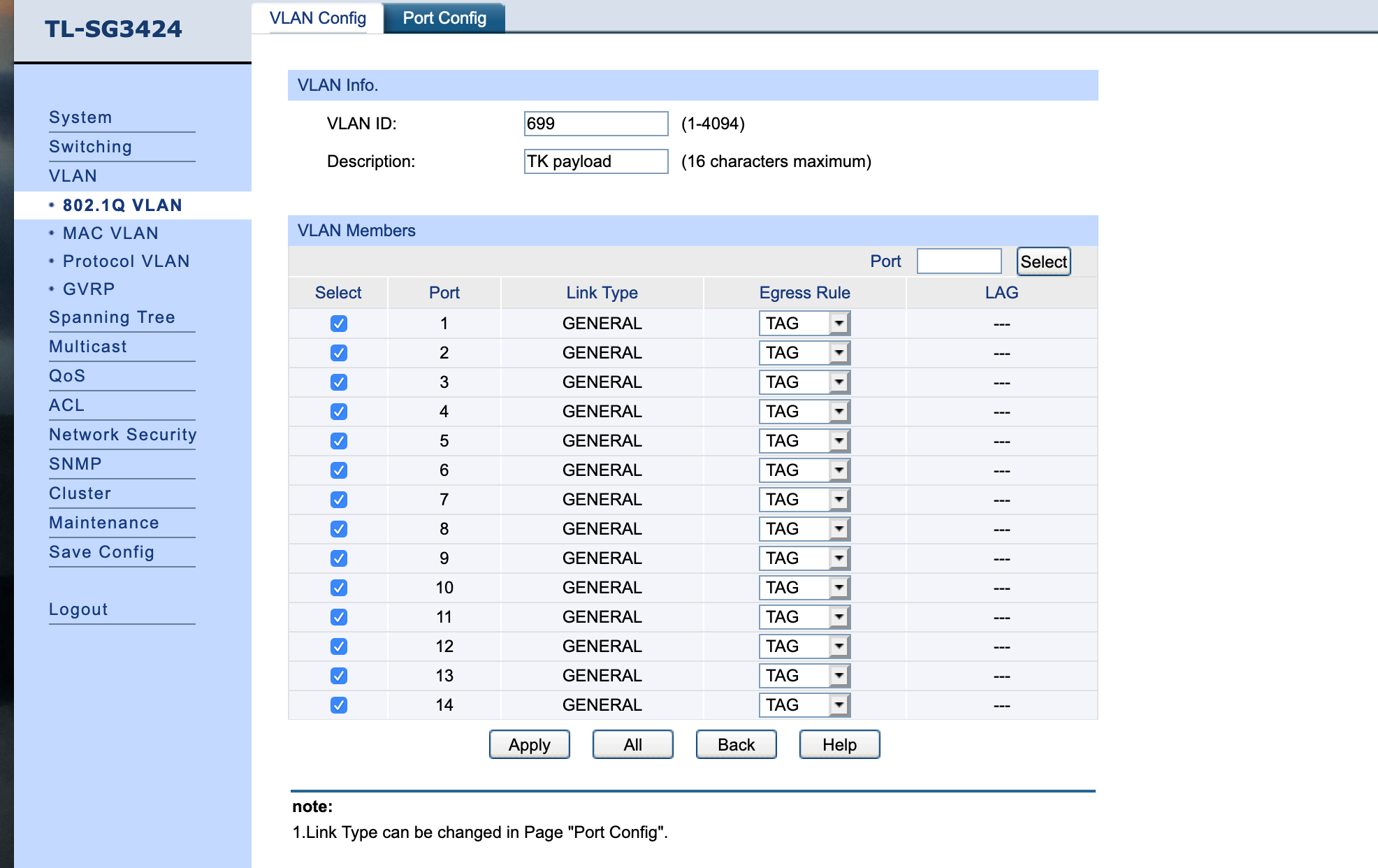Viewport: 1378px width, 868px height.
Task: Switch to the VLAN Config tab
Action: [x=318, y=18]
